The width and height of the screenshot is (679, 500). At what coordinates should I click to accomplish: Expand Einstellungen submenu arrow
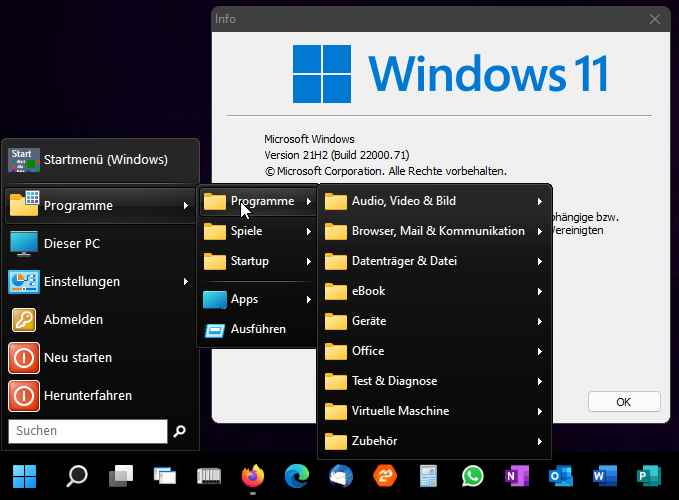186,282
